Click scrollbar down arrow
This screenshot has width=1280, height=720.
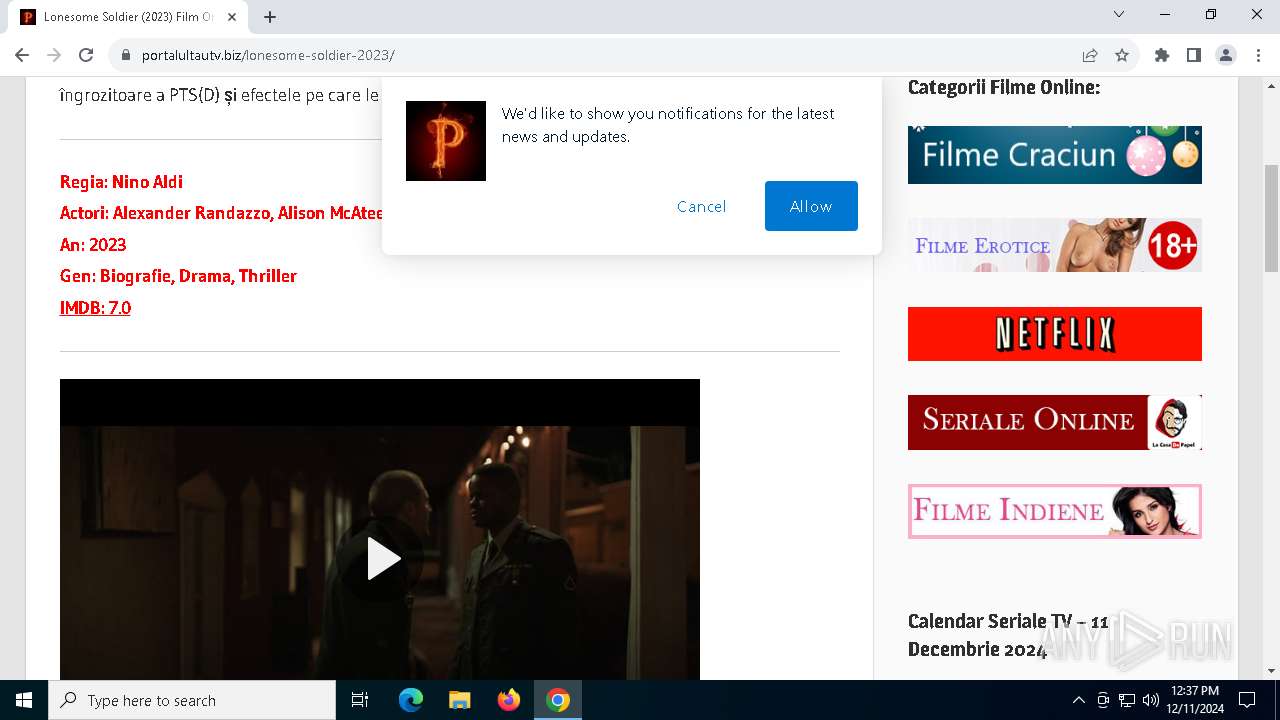(1271, 671)
